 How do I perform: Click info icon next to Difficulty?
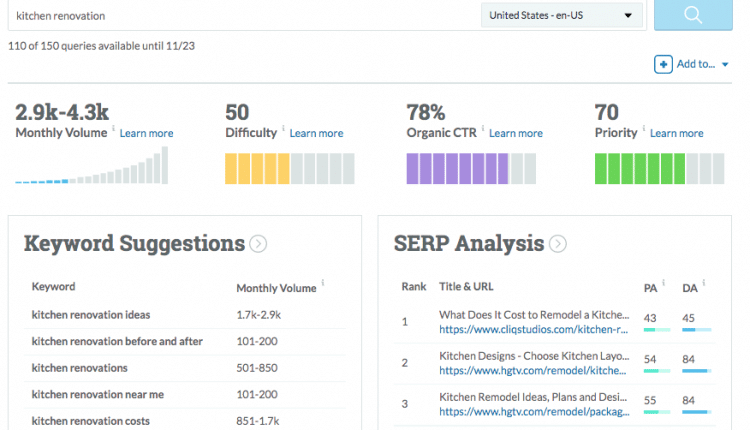pyautogui.click(x=283, y=128)
